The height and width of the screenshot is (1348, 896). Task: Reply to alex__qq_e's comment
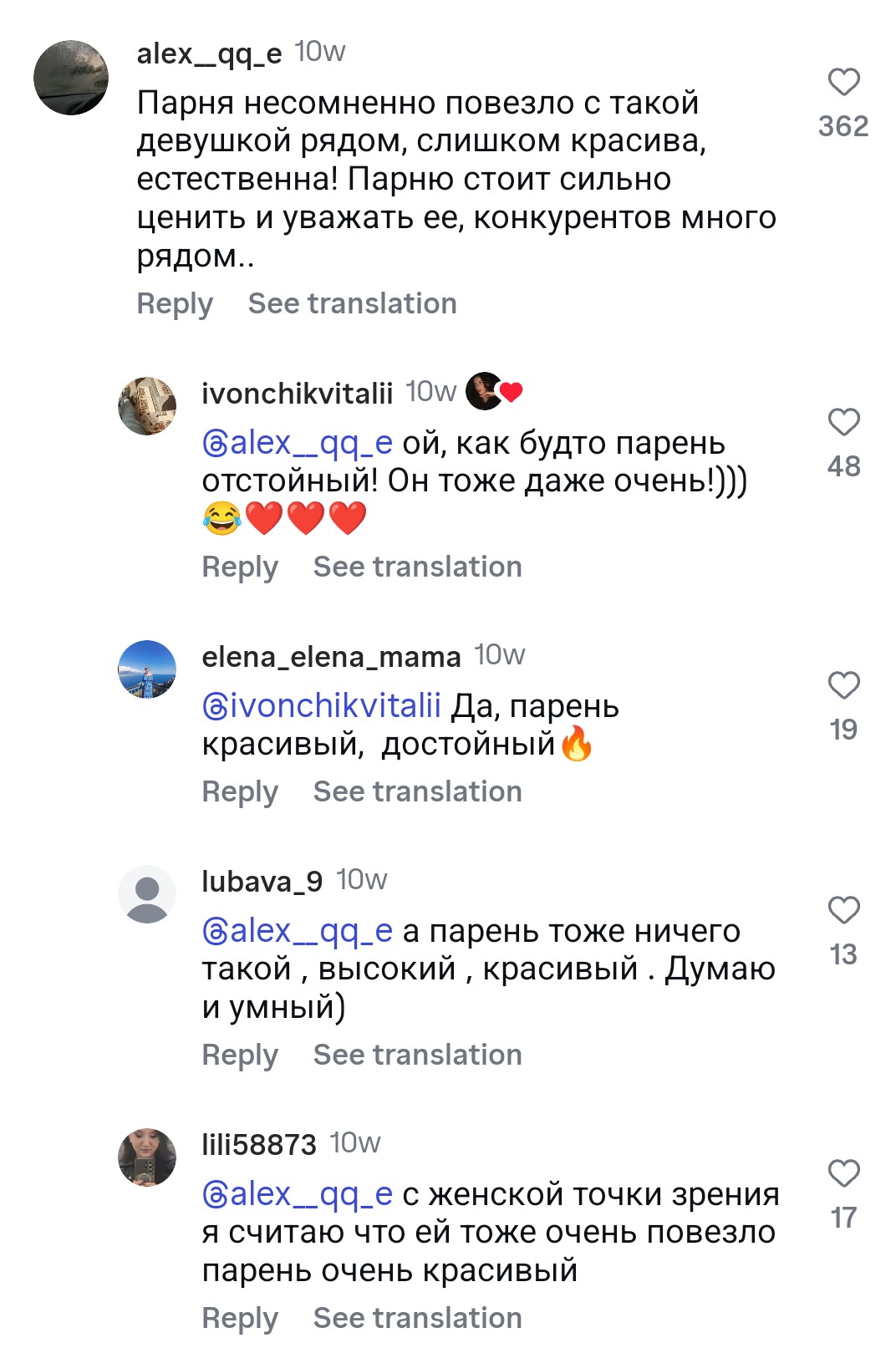pos(175,303)
